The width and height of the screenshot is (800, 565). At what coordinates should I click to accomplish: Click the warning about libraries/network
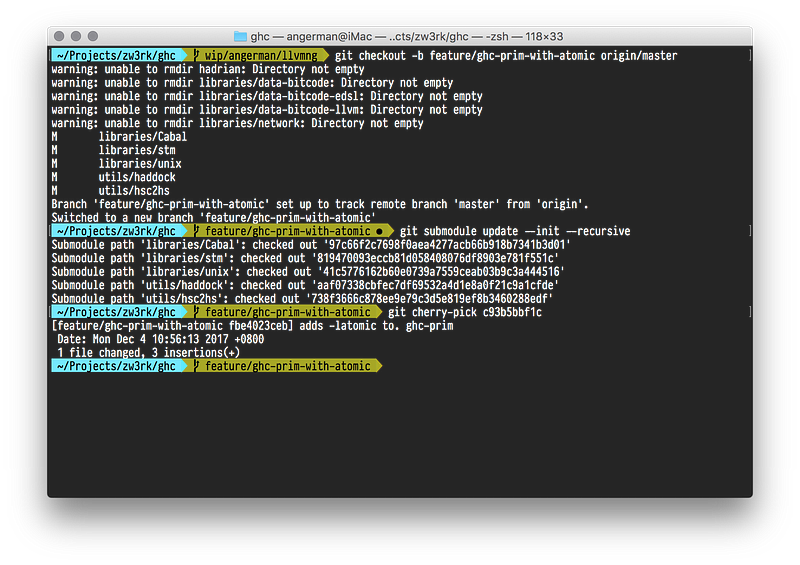237,123
